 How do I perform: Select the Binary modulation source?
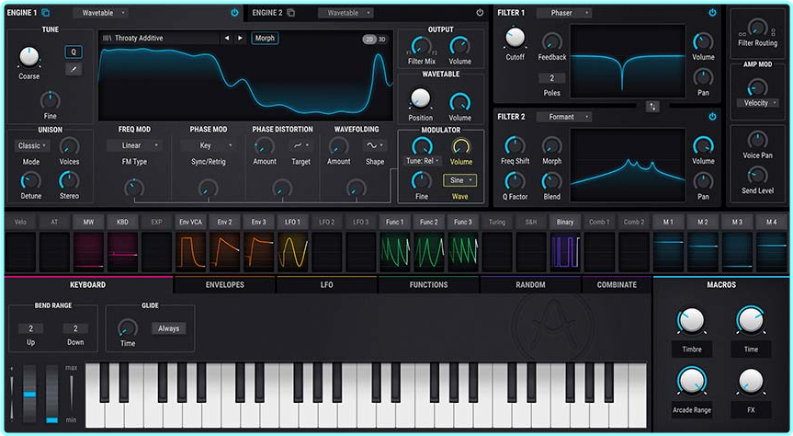click(x=565, y=222)
